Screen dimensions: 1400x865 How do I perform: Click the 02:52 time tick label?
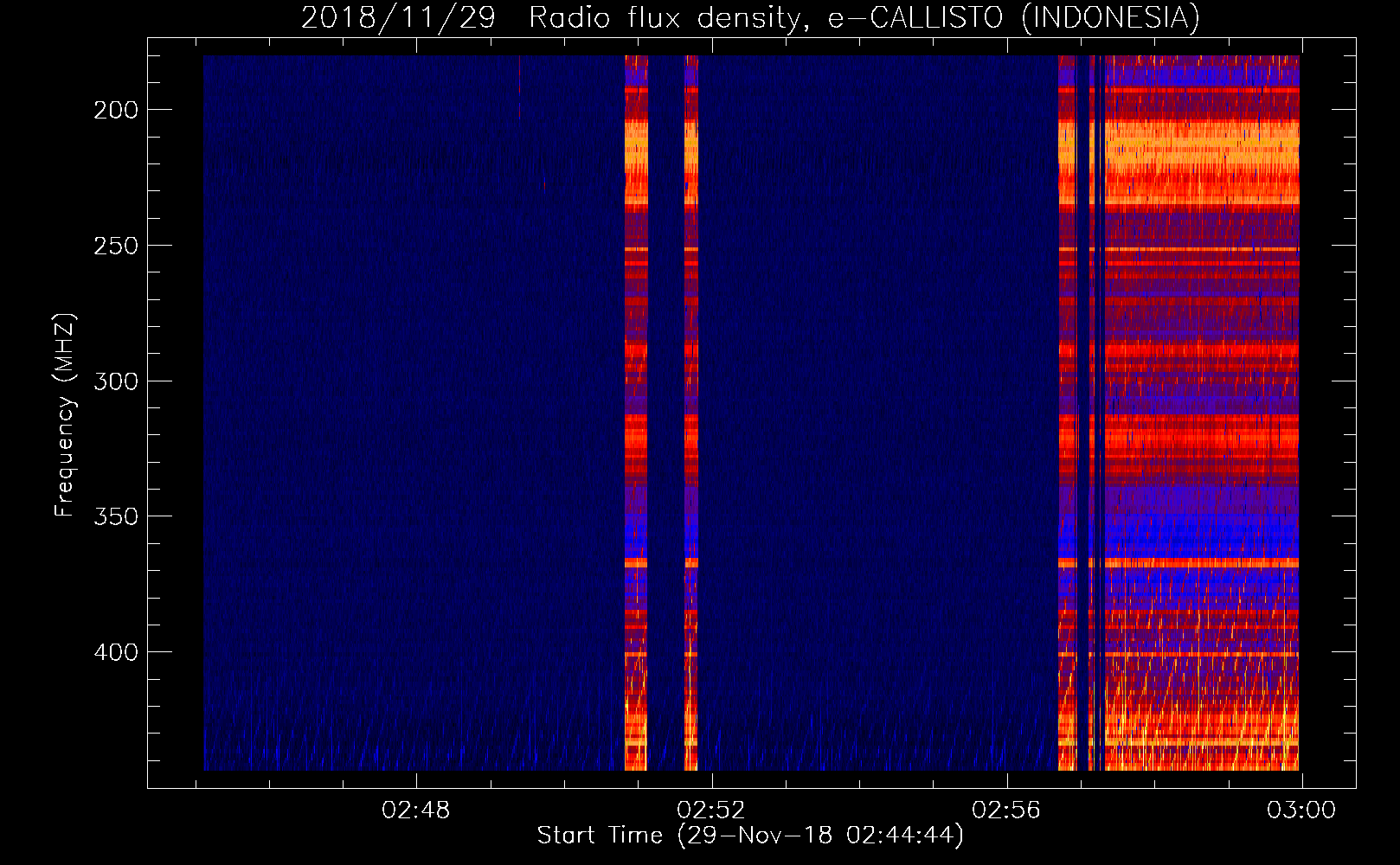[711, 811]
